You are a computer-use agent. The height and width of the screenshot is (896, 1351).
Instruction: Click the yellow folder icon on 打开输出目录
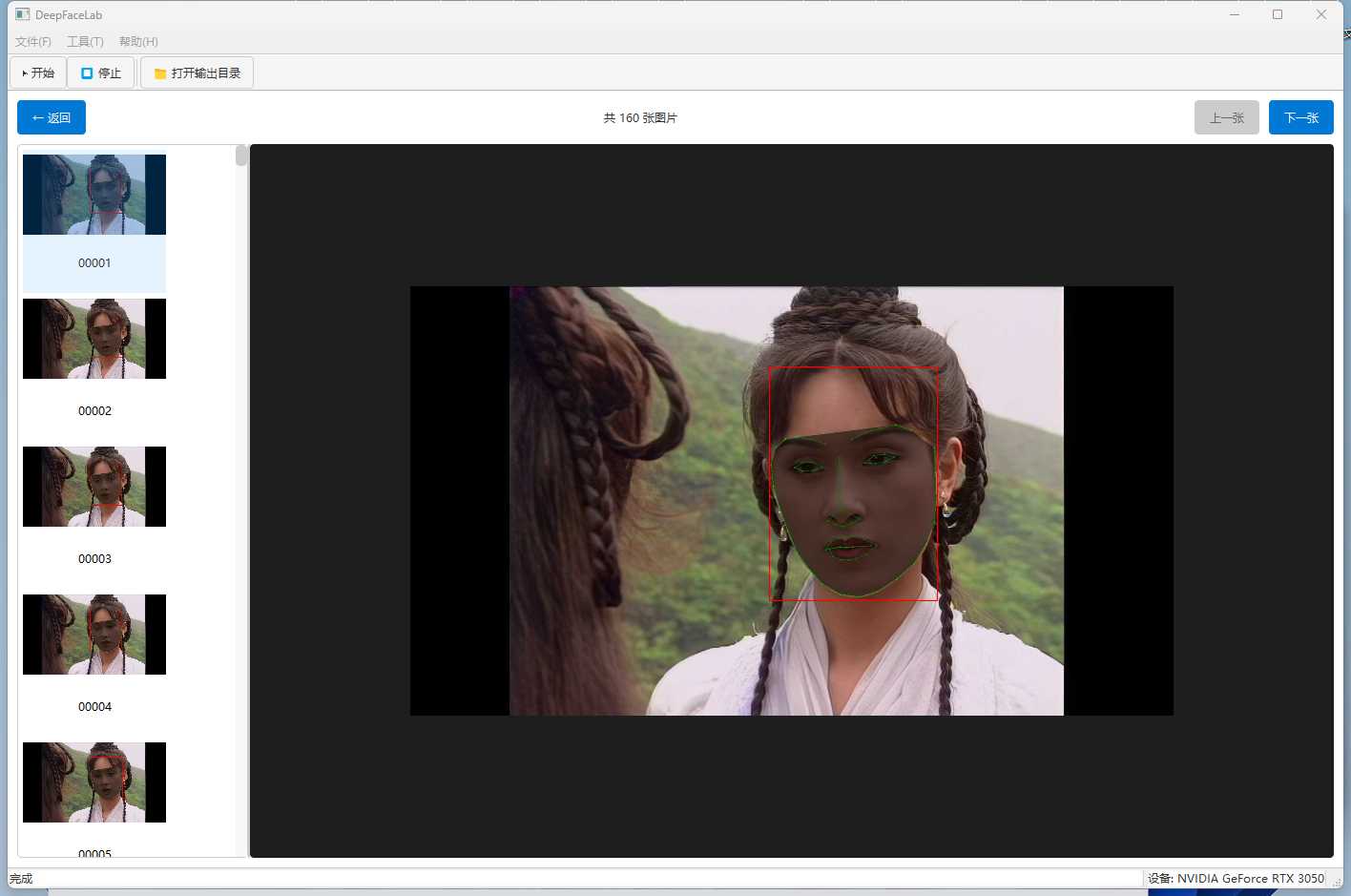159,72
